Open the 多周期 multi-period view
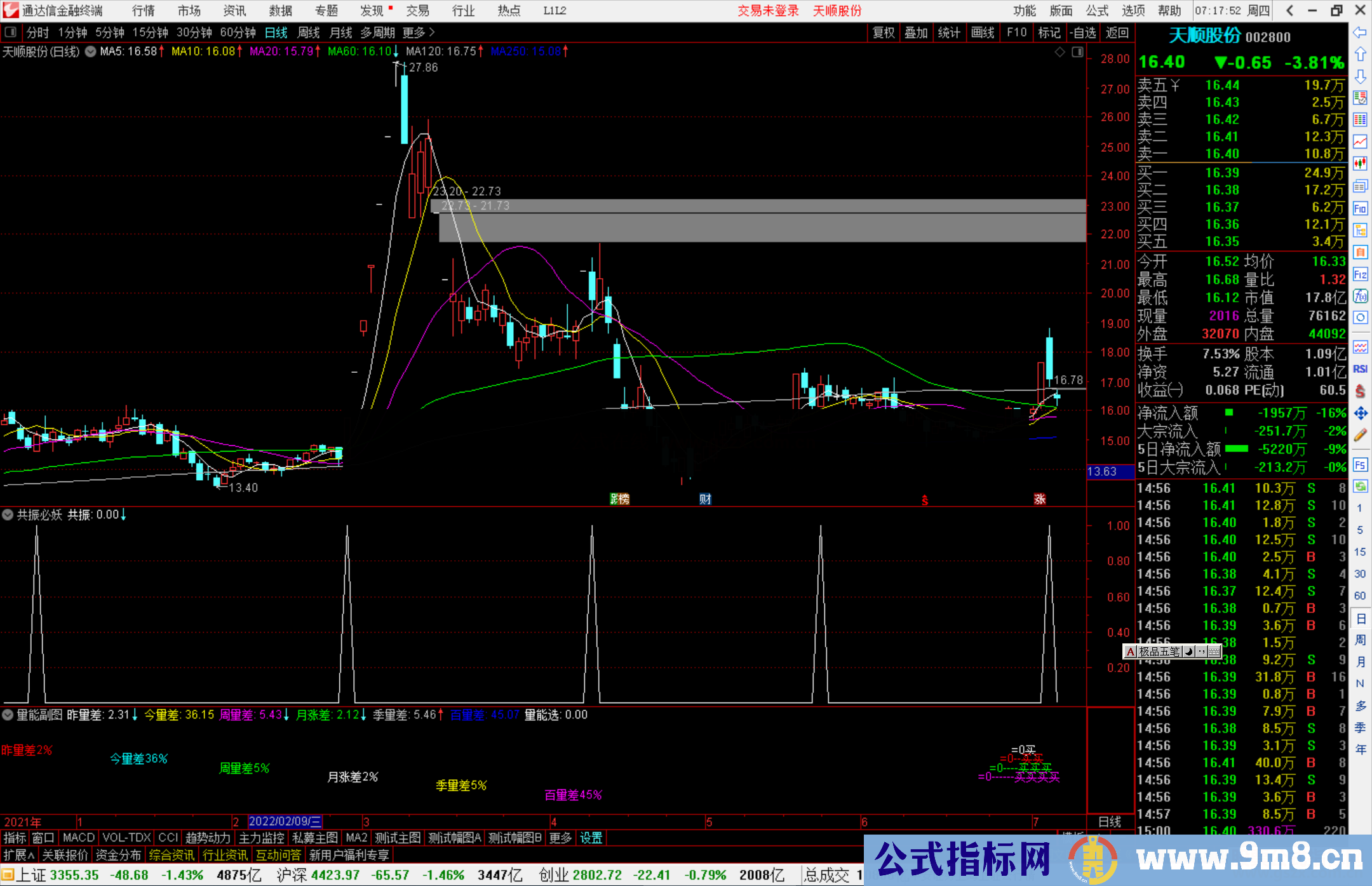 [x=378, y=32]
